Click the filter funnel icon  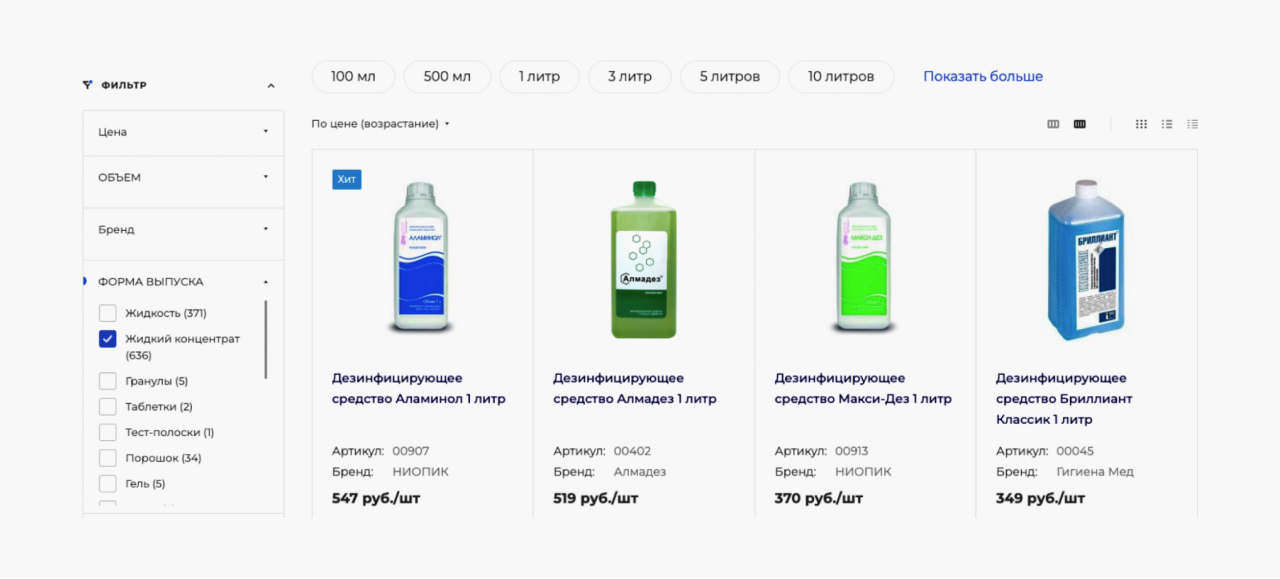click(87, 85)
